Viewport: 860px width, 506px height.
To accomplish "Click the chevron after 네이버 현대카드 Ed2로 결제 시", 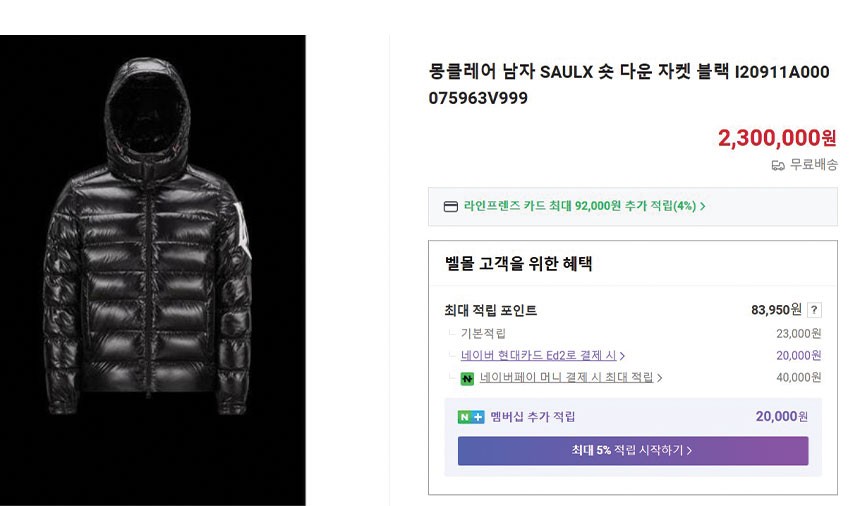I will [x=623, y=356].
